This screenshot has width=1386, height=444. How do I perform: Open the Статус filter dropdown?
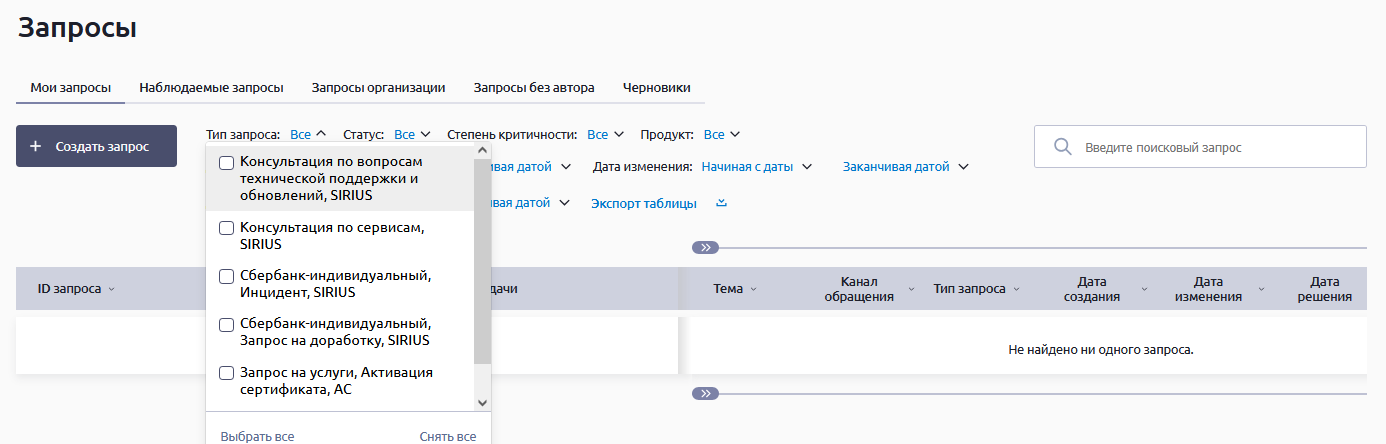pos(412,134)
